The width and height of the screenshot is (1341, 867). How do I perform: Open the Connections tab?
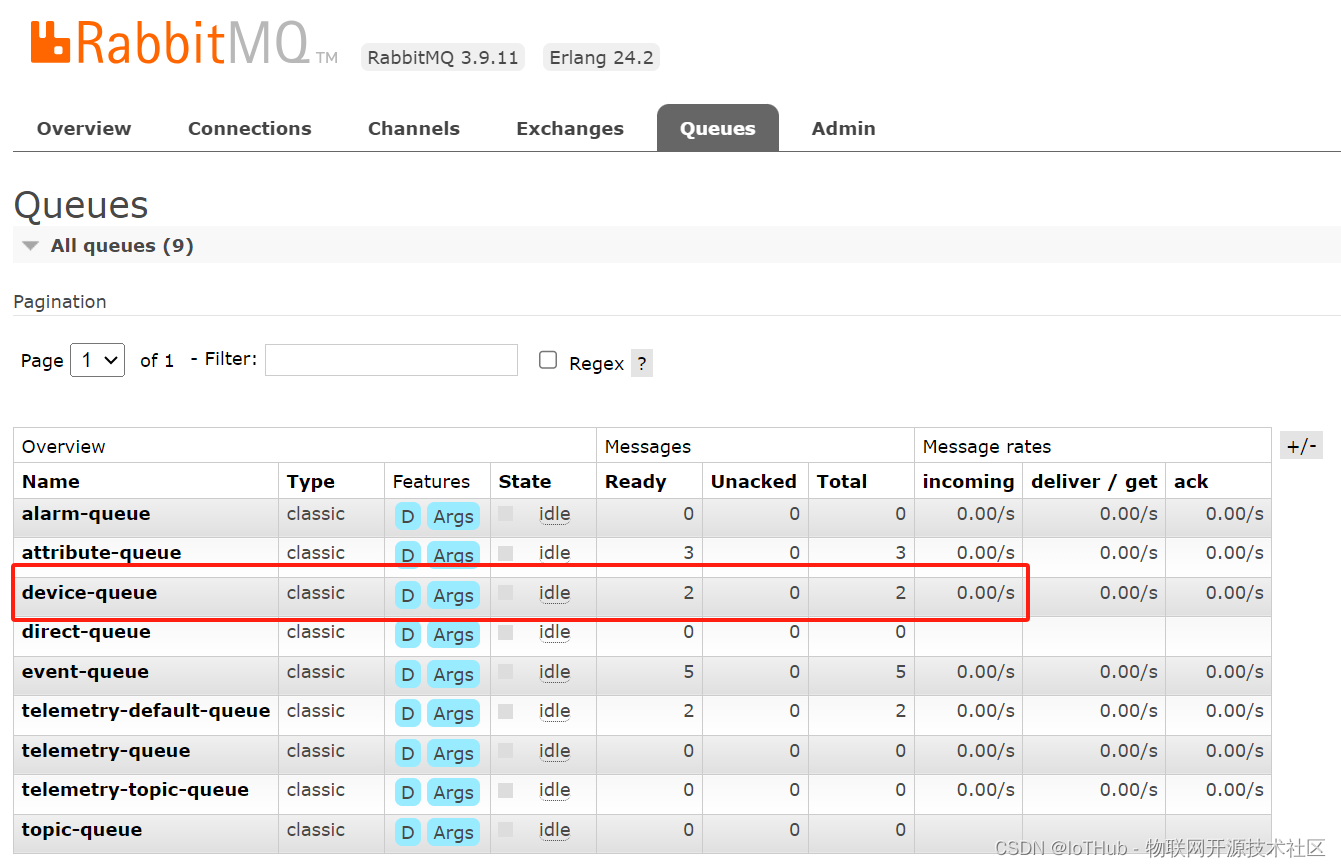250,128
